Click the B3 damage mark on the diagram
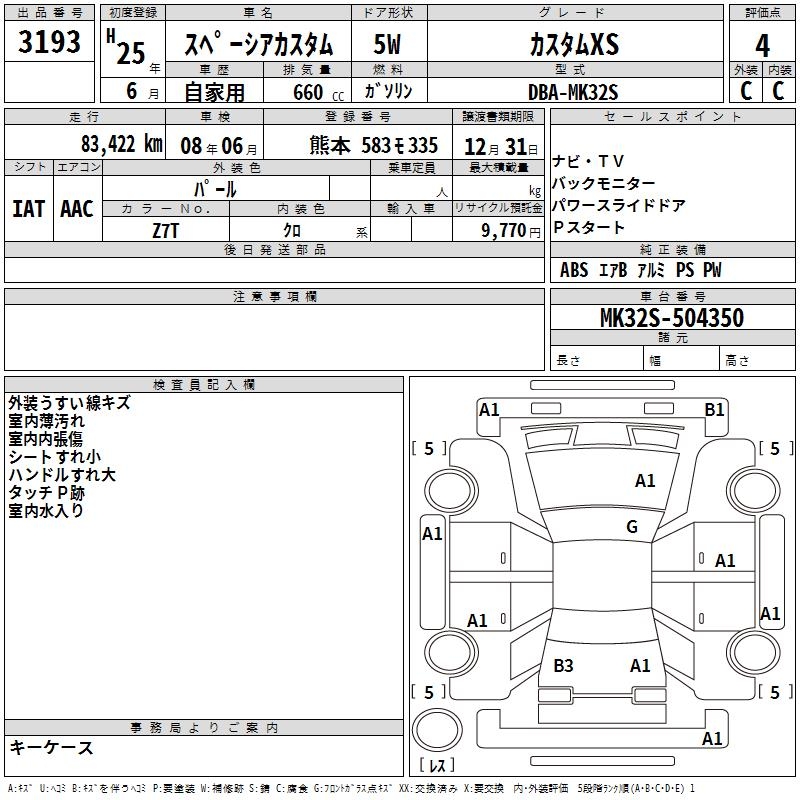 (x=563, y=666)
